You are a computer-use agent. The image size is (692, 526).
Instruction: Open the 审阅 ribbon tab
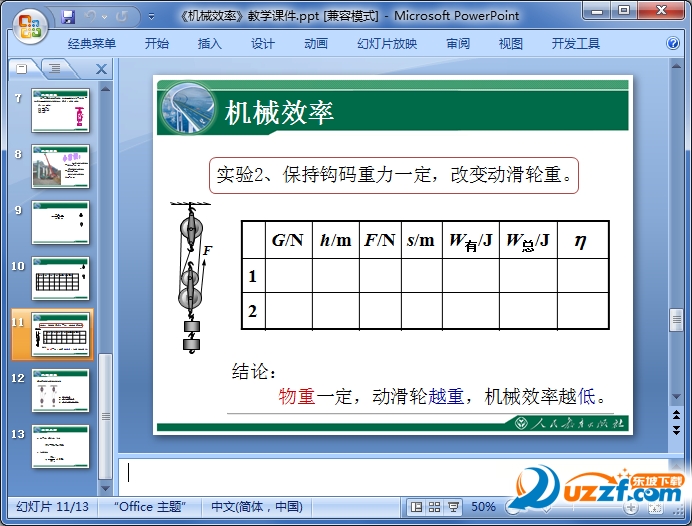click(x=458, y=44)
